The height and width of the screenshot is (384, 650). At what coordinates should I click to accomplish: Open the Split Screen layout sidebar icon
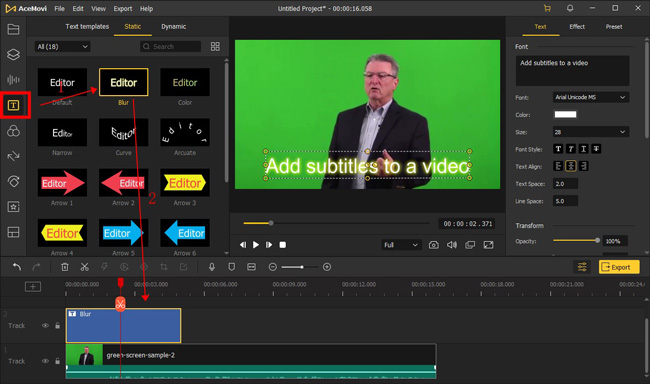(13, 232)
